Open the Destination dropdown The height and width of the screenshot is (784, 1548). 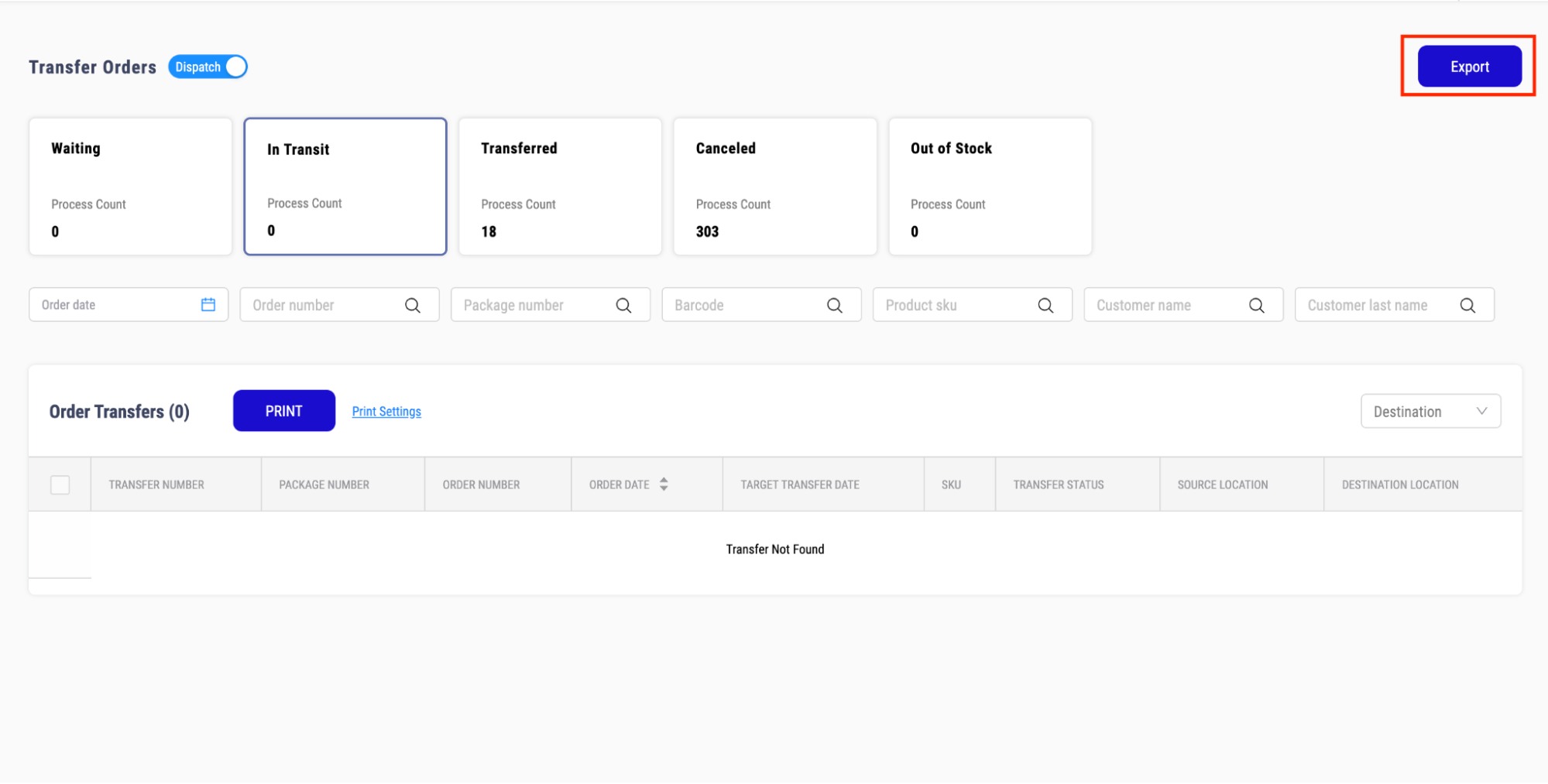pos(1430,412)
